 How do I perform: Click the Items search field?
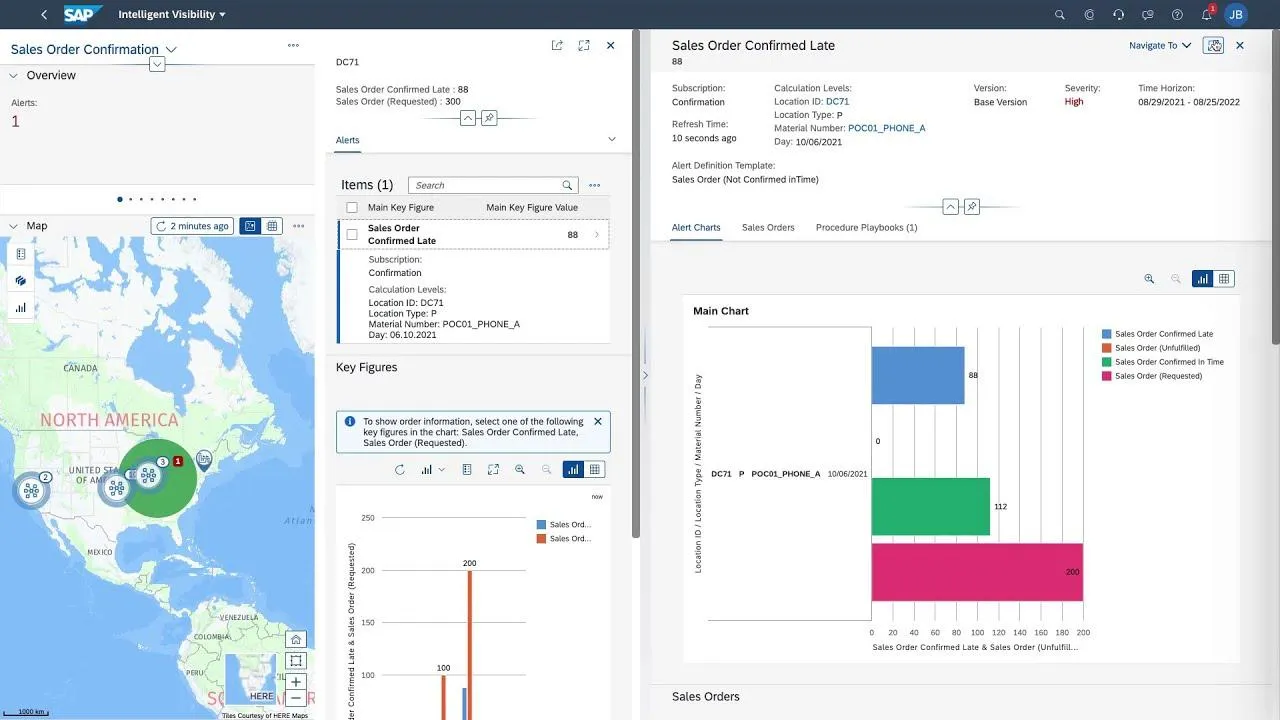click(x=494, y=185)
